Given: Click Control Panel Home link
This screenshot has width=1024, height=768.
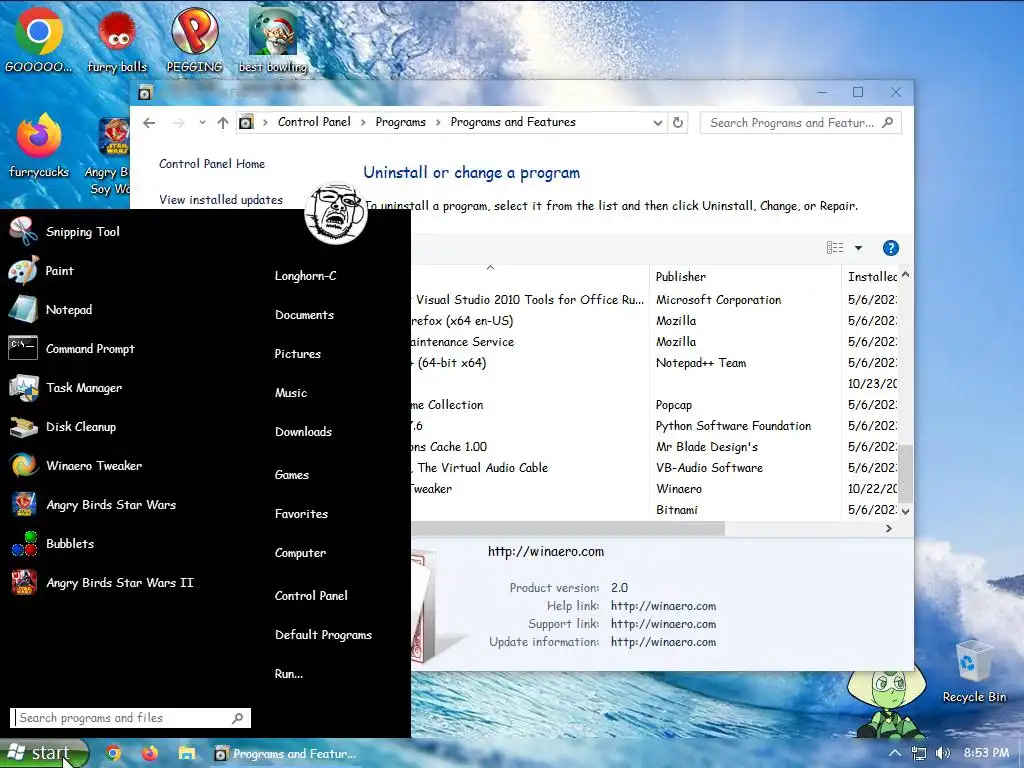Looking at the screenshot, I should [212, 164].
